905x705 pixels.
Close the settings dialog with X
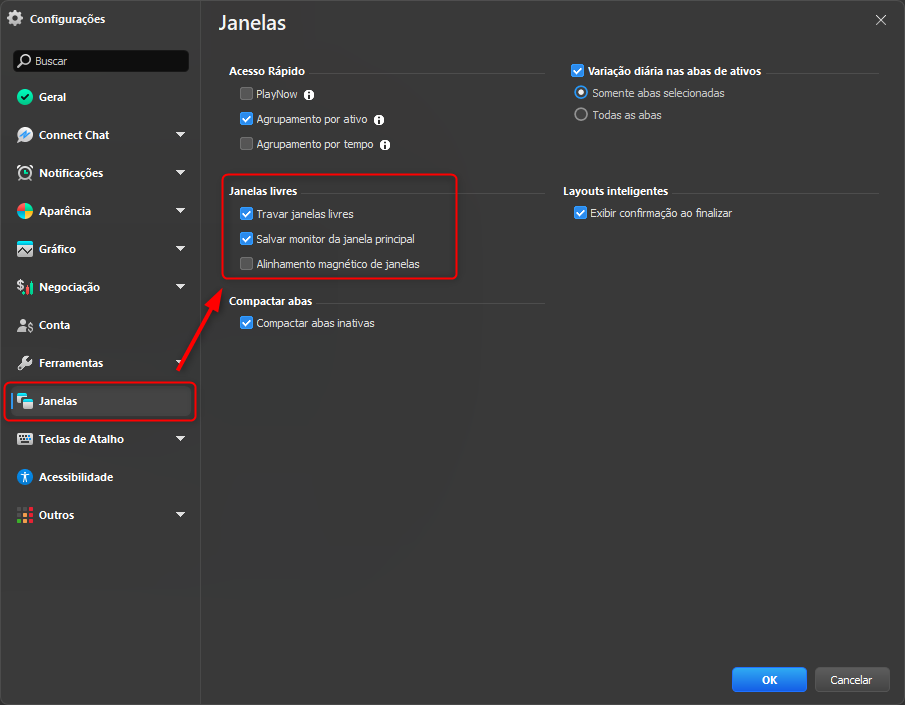click(x=881, y=20)
